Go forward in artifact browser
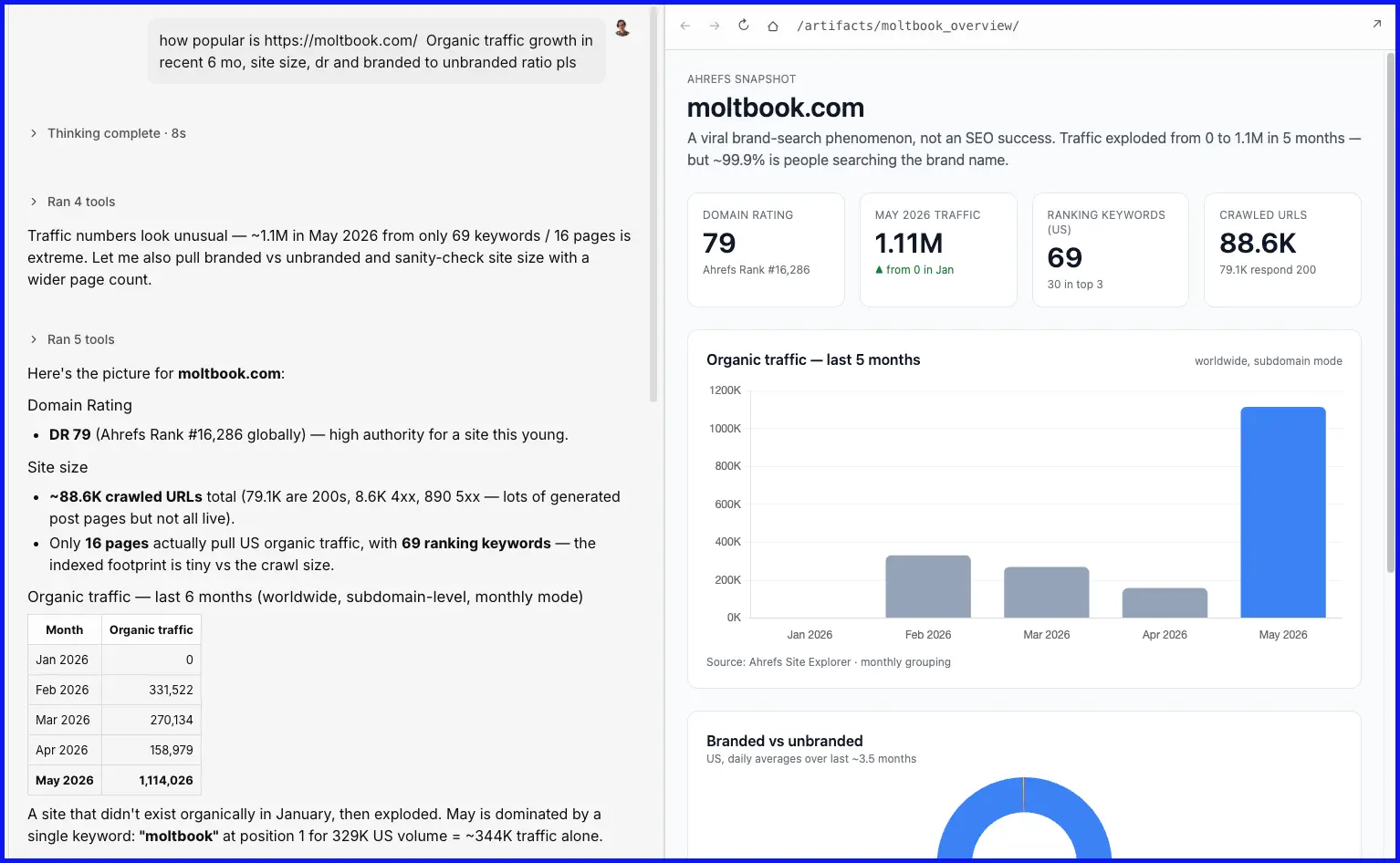Image resolution: width=1400 pixels, height=863 pixels. click(x=715, y=26)
